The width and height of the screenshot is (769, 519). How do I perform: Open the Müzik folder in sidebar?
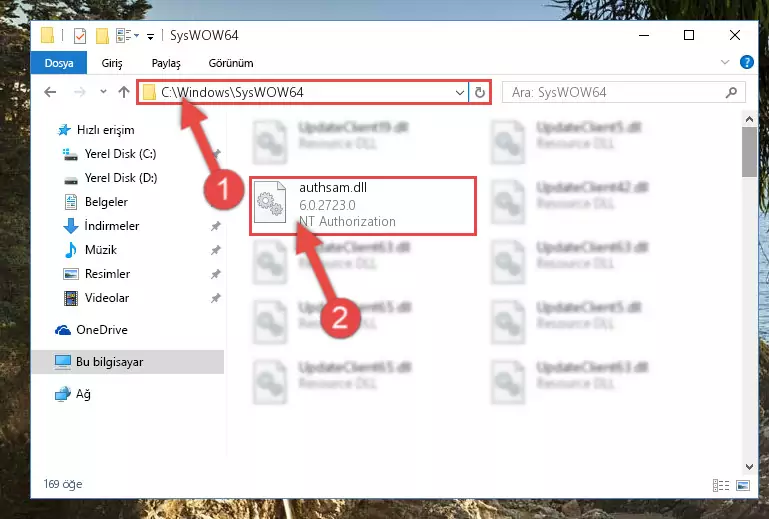[x=101, y=250]
